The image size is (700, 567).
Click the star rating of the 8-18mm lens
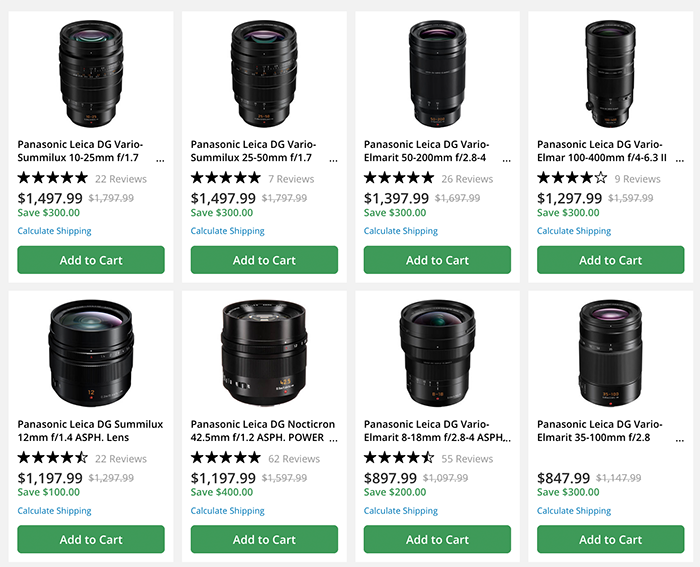click(x=399, y=458)
